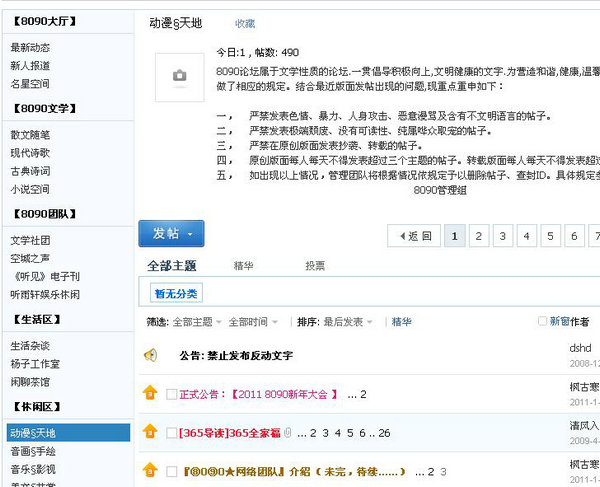Open 古典诗词 board in sidebar
The height and width of the screenshot is (487, 600).
30,171
